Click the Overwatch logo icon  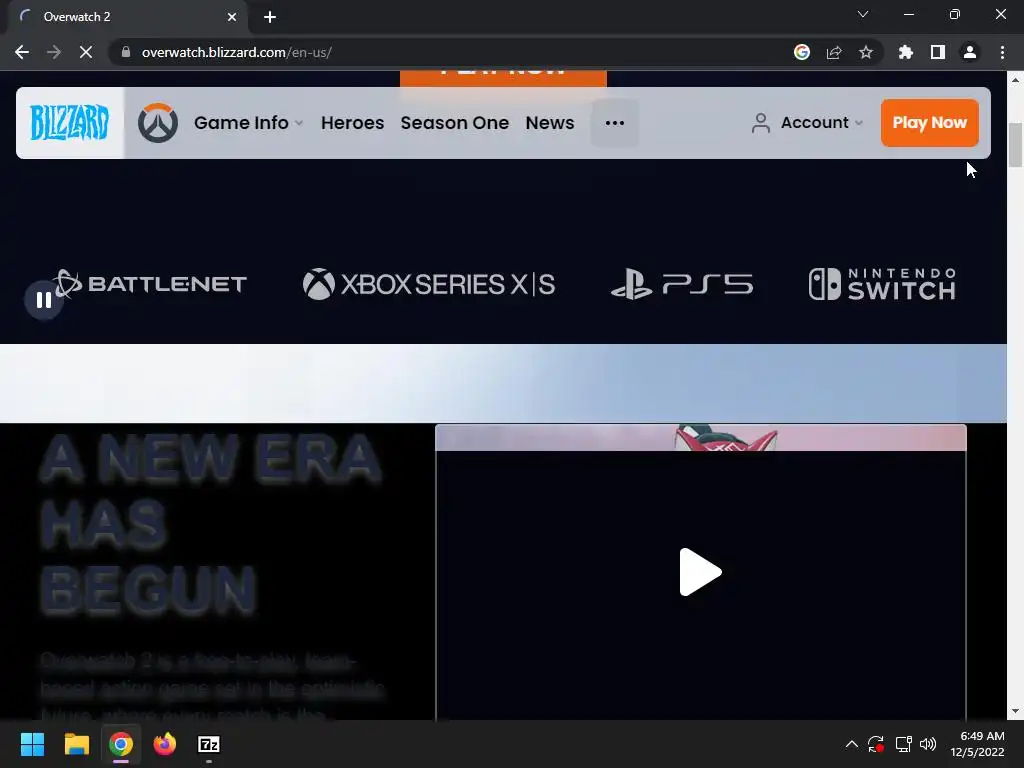coord(158,123)
